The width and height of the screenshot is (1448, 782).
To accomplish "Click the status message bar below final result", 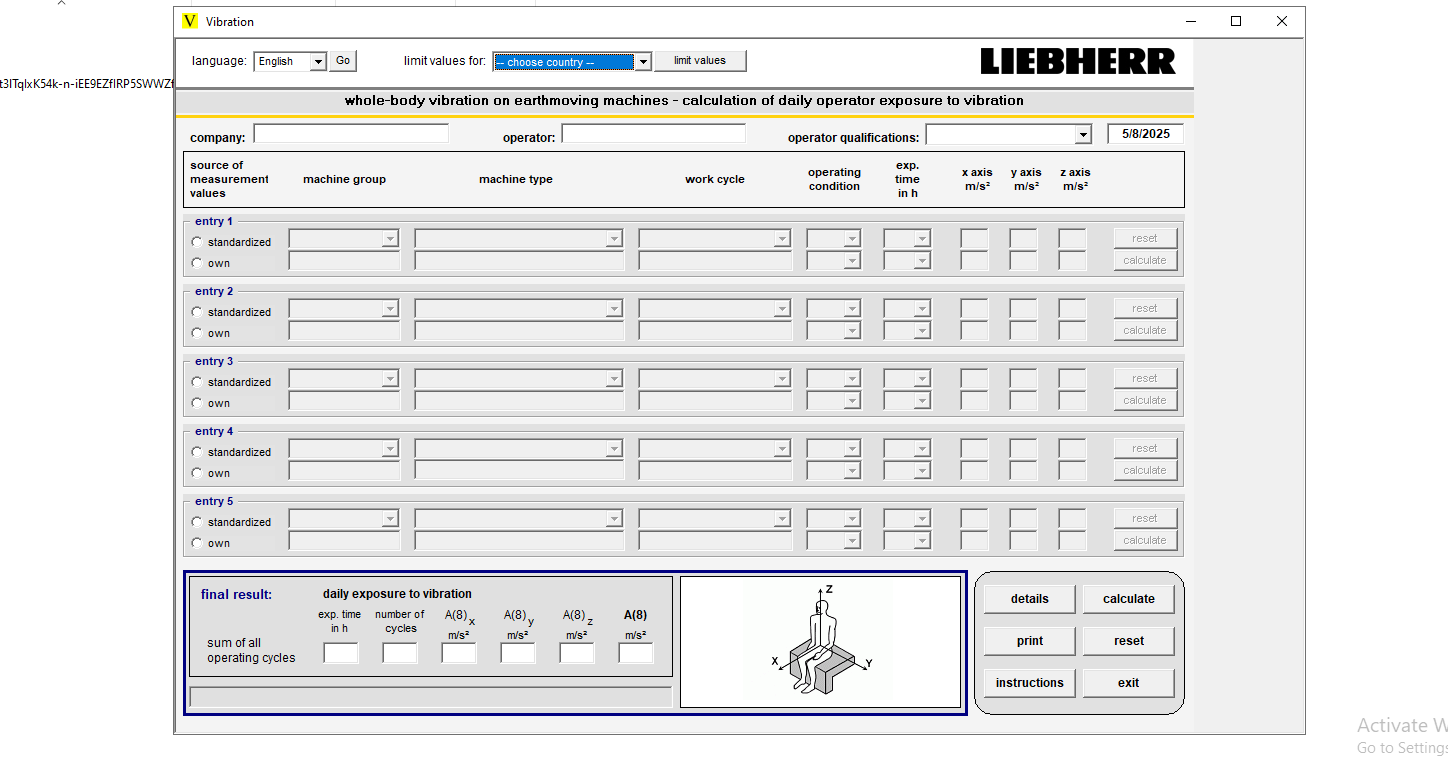I will (431, 696).
